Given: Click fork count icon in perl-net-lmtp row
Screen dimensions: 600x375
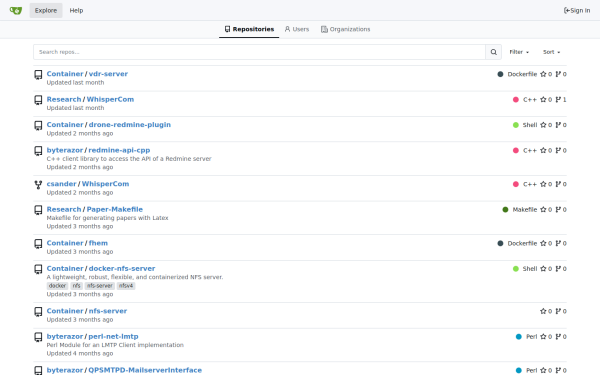Looking at the screenshot, I should [x=558, y=337].
